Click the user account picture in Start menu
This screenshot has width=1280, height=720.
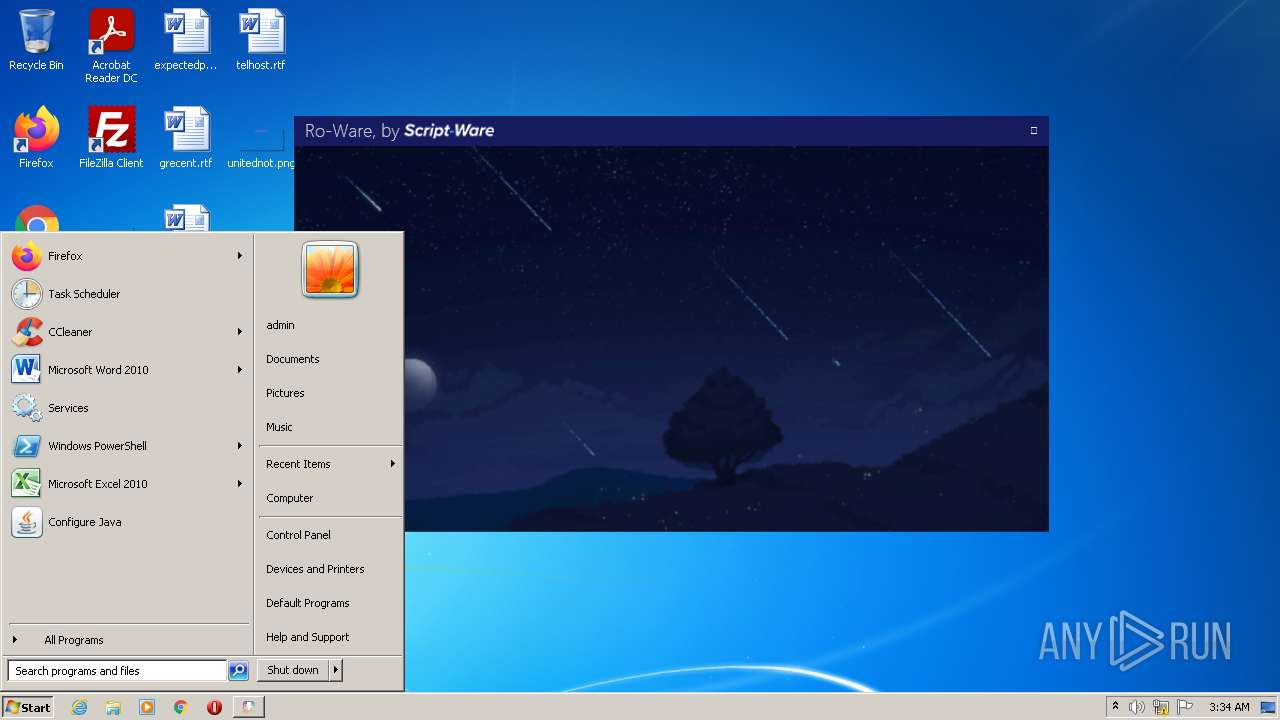pyautogui.click(x=330, y=270)
